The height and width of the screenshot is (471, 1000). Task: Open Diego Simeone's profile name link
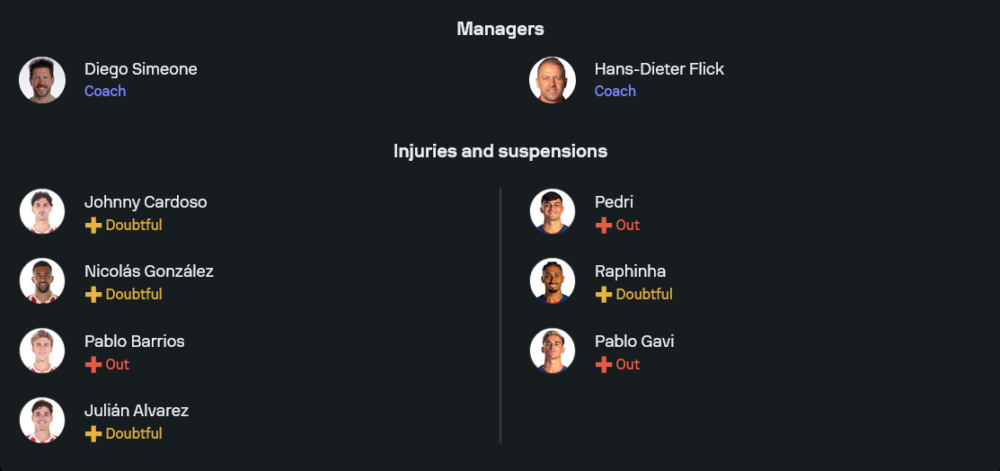pos(140,69)
